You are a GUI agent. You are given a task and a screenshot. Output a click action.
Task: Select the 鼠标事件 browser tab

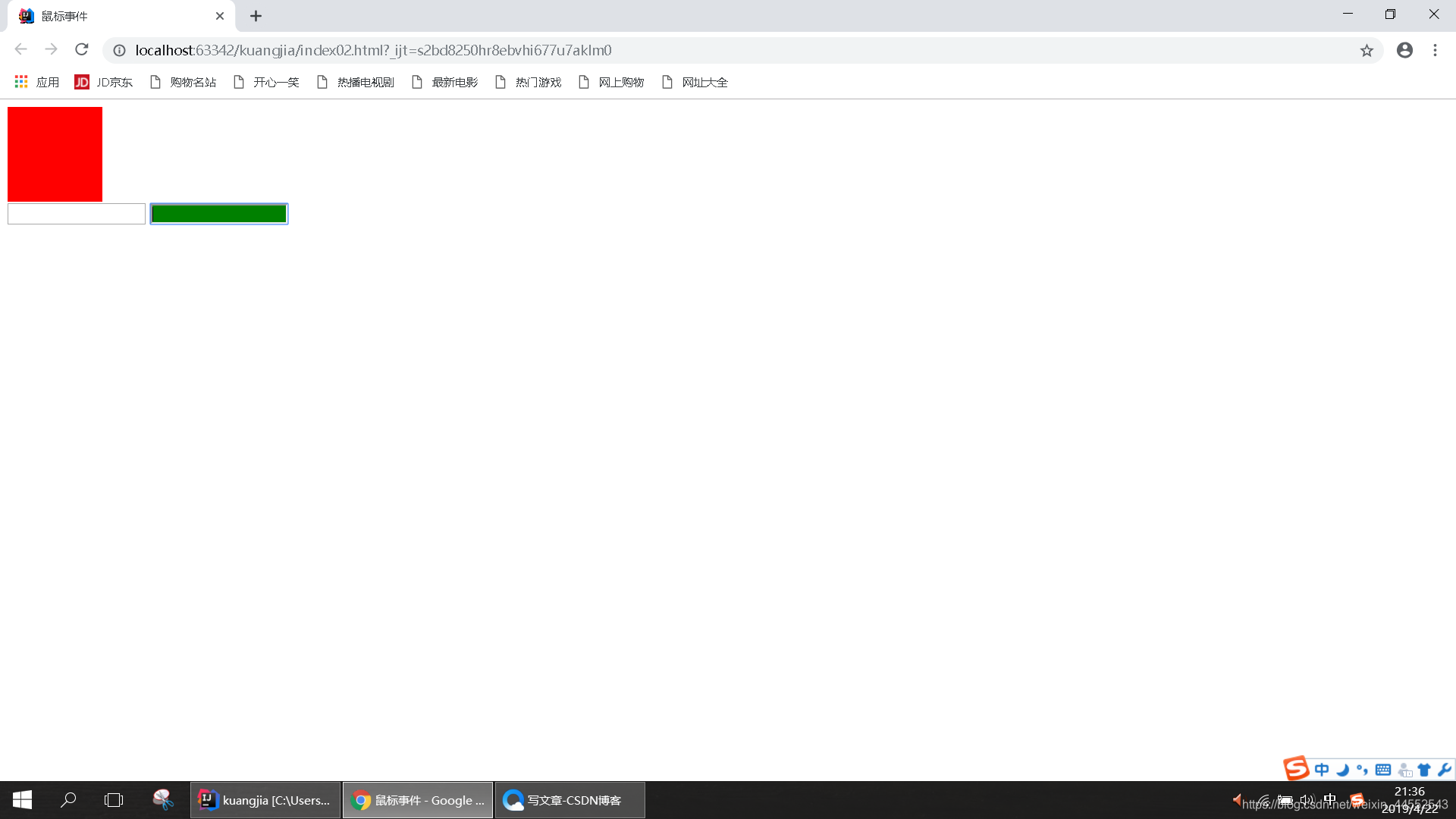(x=121, y=16)
